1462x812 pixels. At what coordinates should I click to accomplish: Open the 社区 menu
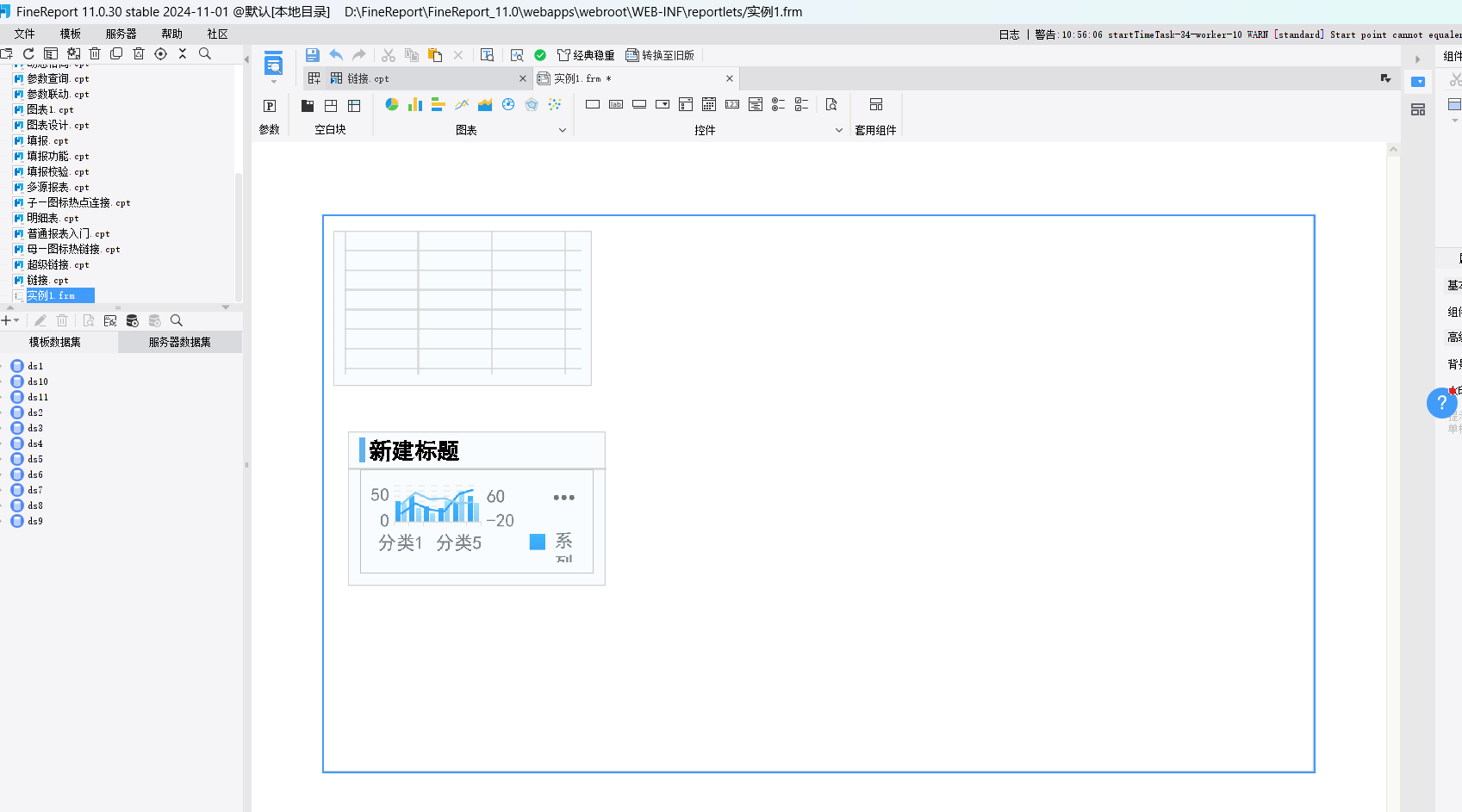tap(218, 34)
